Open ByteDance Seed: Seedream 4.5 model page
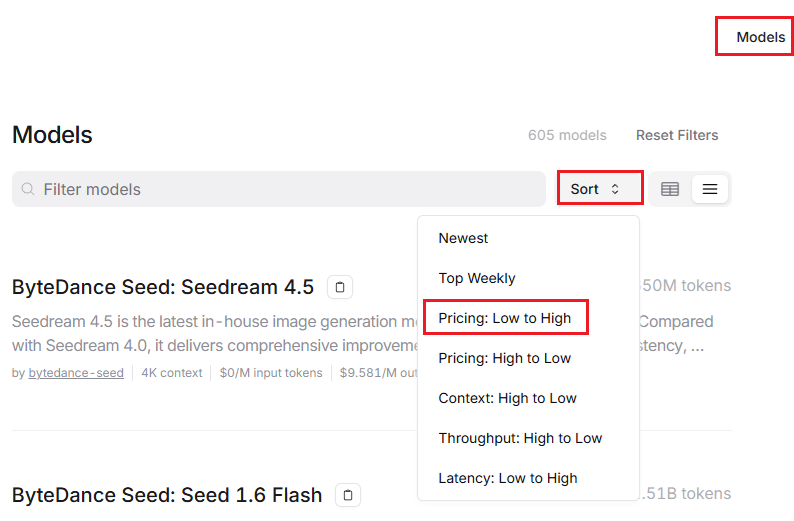 click(163, 287)
